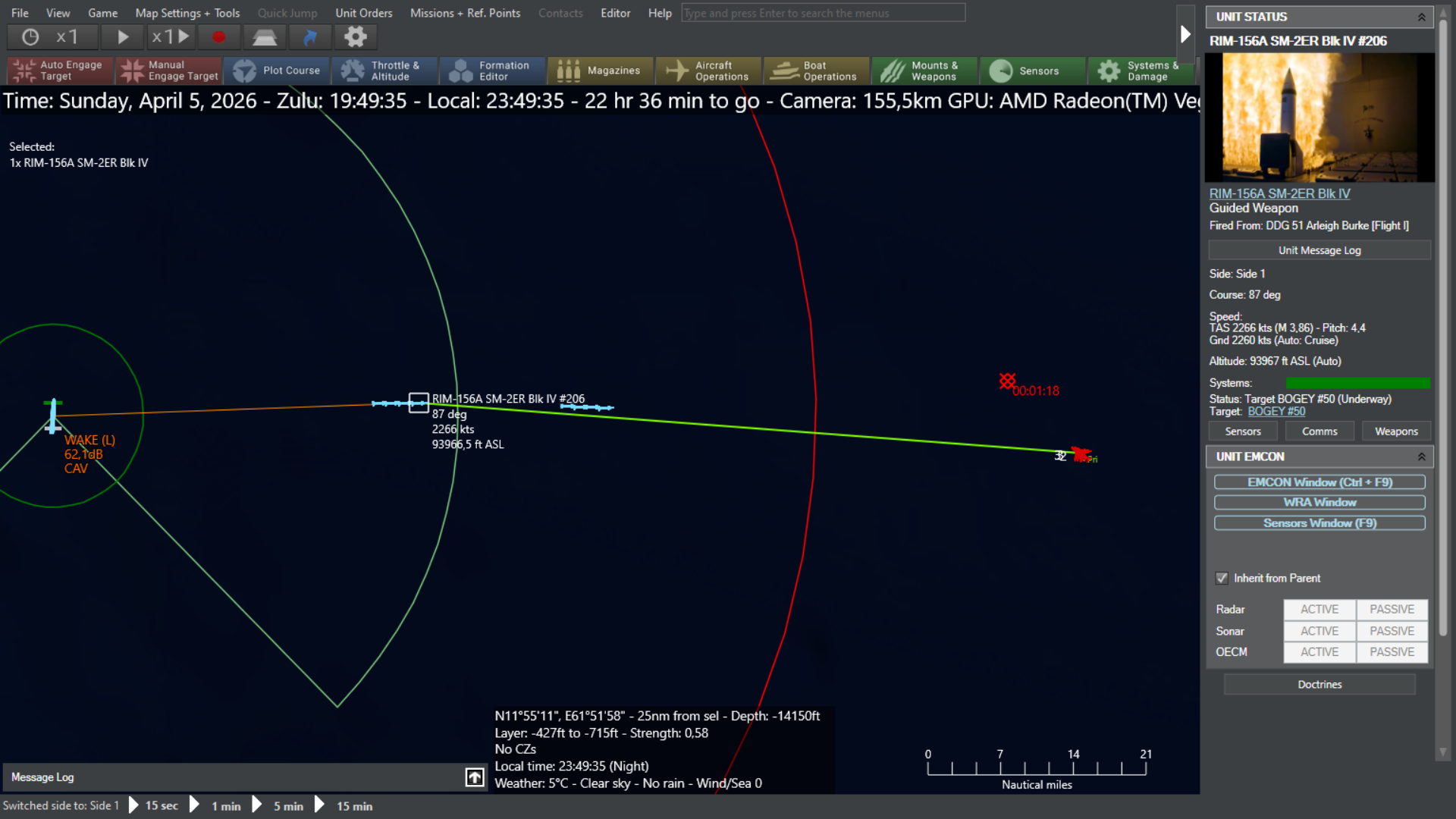Viewport: 1456px width, 819px height.
Task: Set Sonar to ACTIVE
Action: [1319, 631]
